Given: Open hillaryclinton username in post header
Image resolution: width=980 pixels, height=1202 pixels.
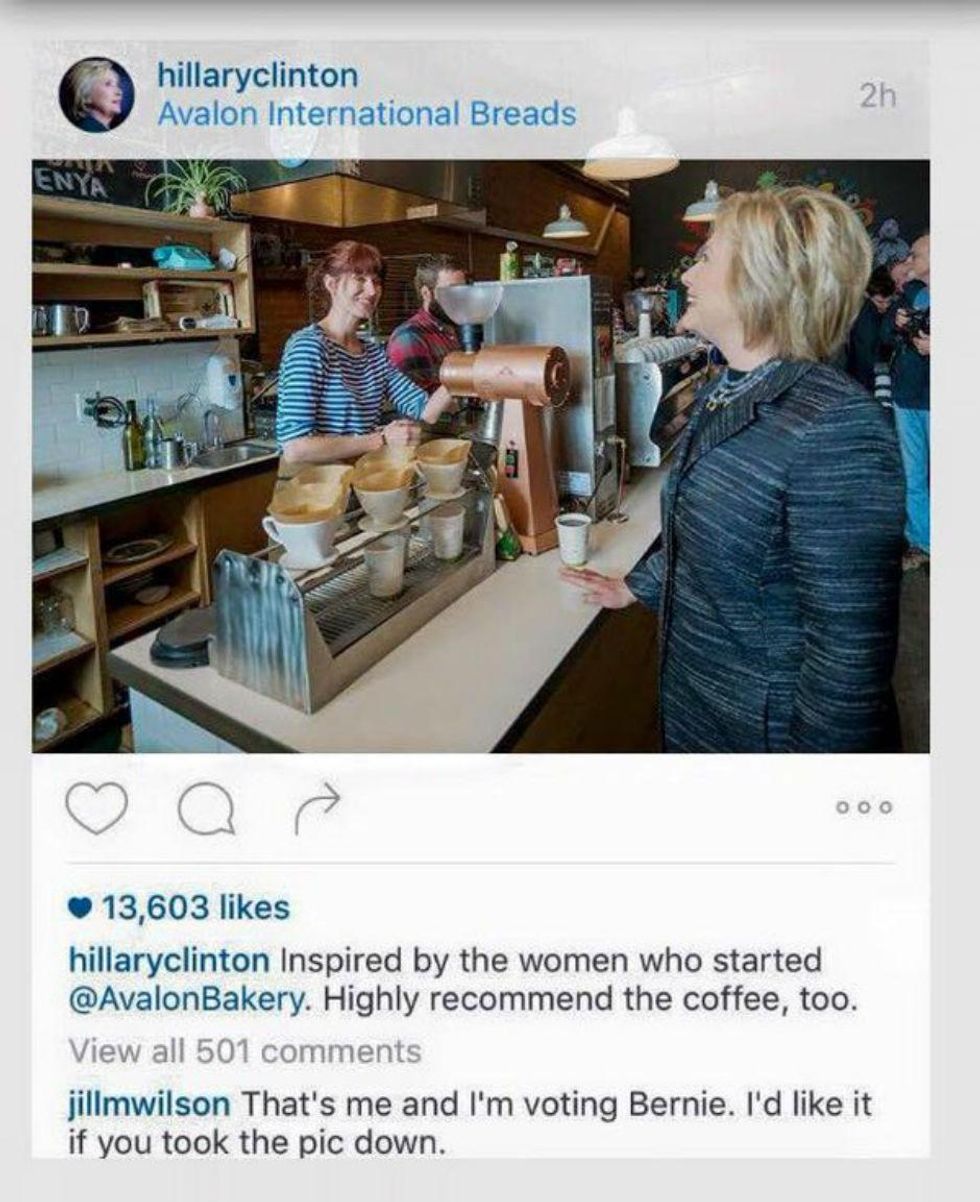Looking at the screenshot, I should (x=256, y=75).
